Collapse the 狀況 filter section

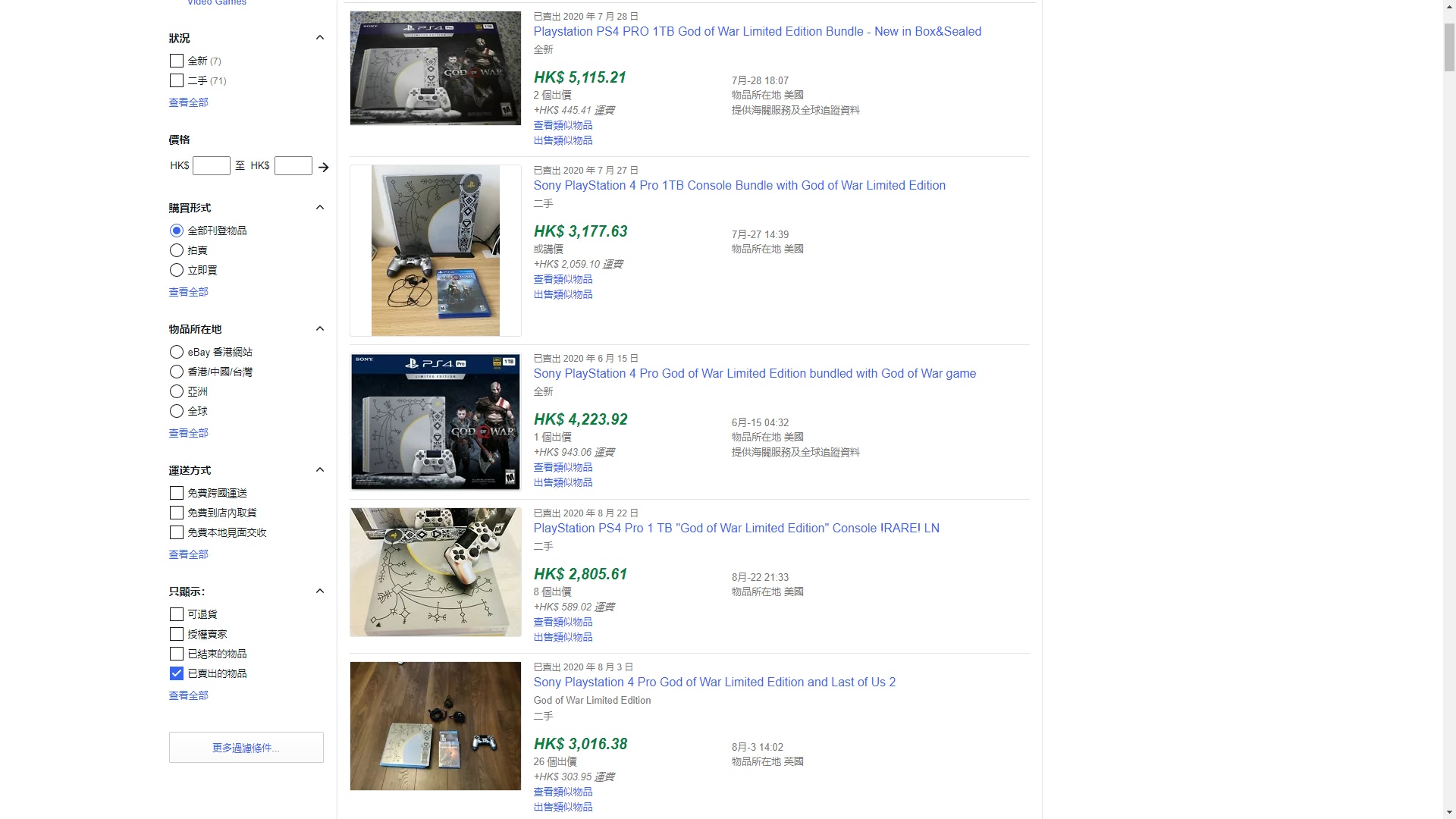tap(320, 37)
